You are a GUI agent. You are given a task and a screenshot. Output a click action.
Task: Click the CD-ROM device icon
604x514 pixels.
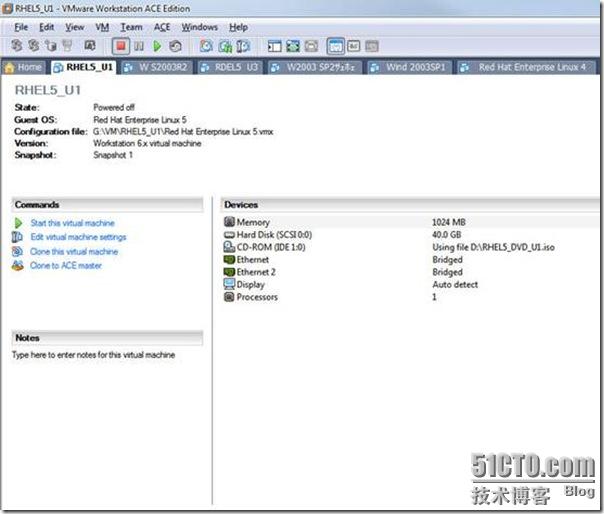[x=229, y=247]
